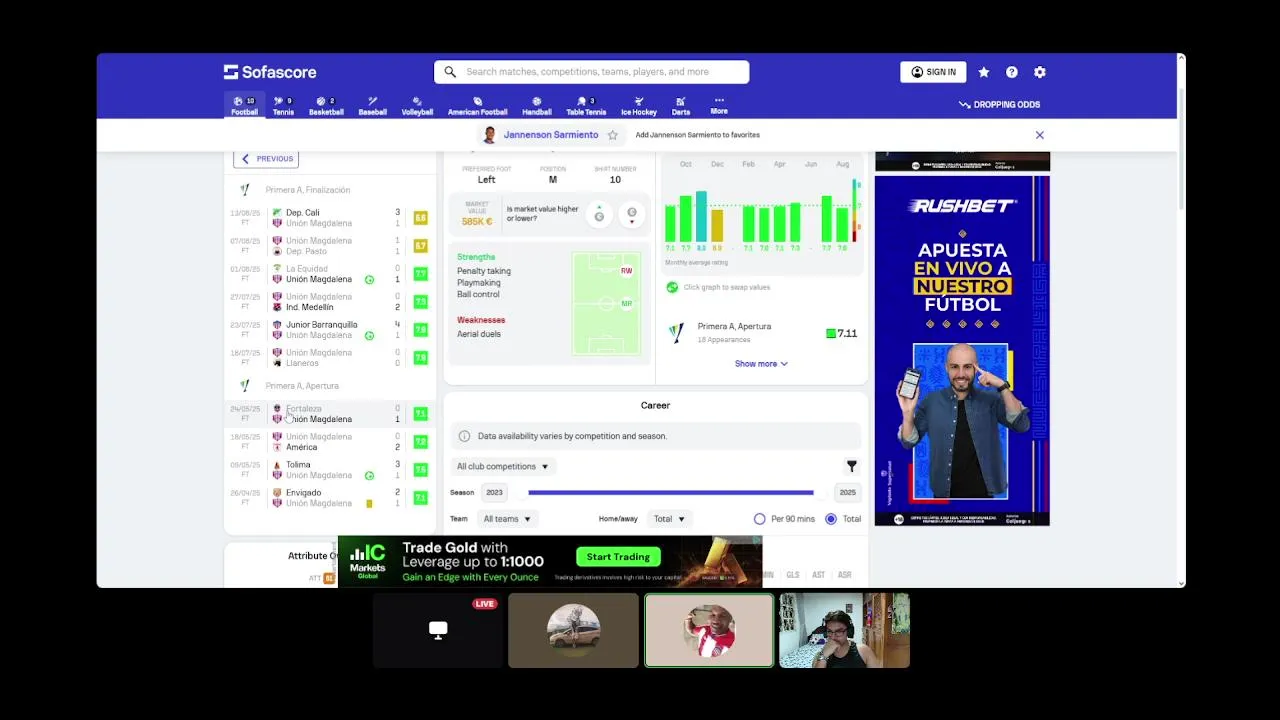The image size is (1280, 720).
Task: Select the Per 90 mins radio button
Action: coord(760,519)
